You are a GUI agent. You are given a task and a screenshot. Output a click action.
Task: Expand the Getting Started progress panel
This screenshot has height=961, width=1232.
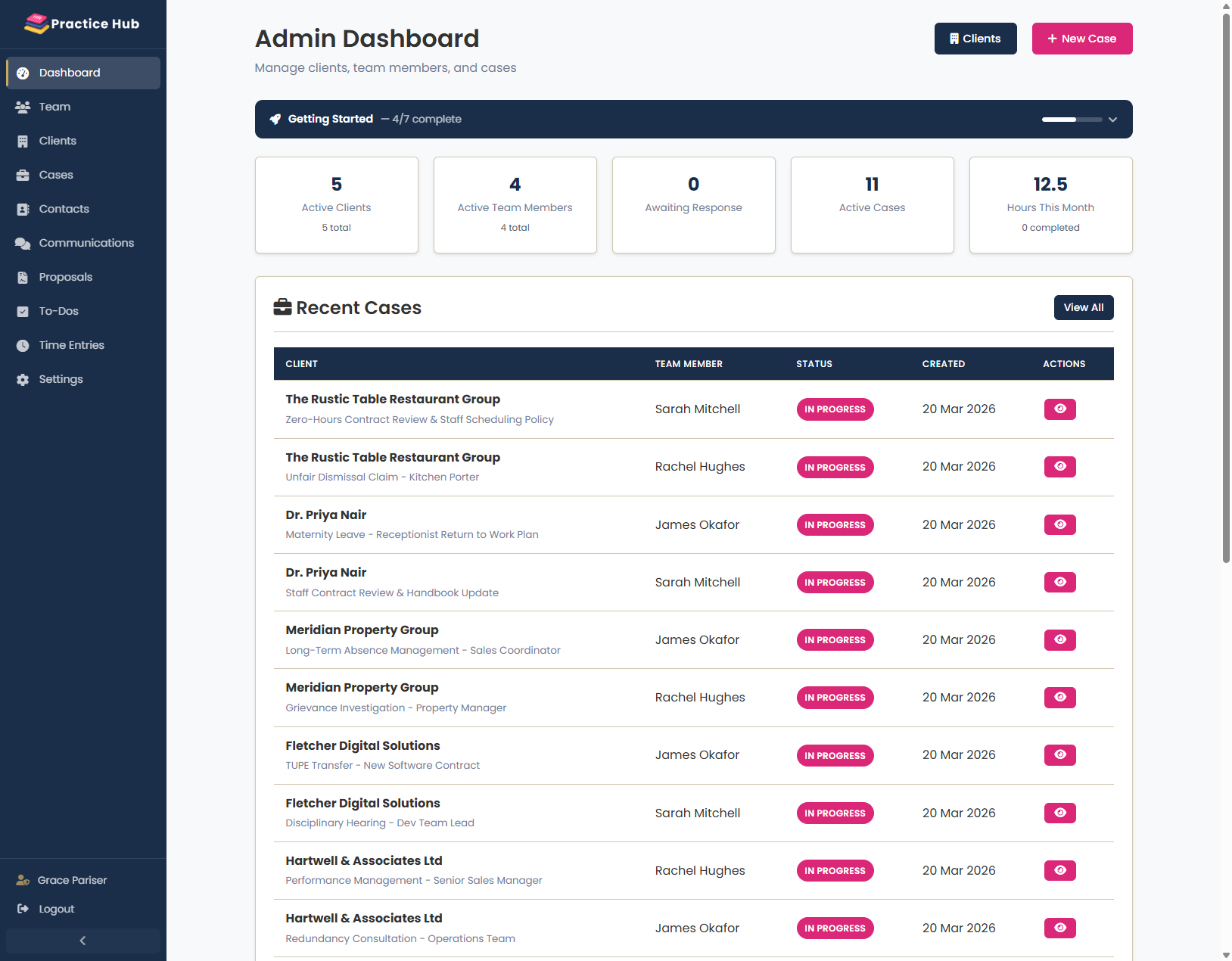1111,119
